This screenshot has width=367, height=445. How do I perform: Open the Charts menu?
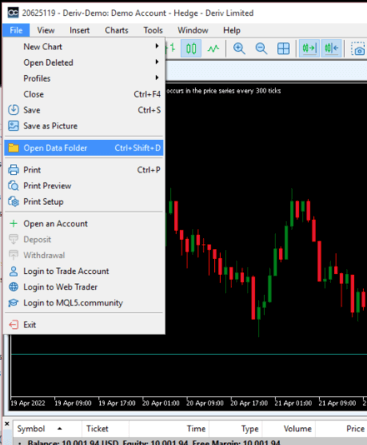click(116, 30)
